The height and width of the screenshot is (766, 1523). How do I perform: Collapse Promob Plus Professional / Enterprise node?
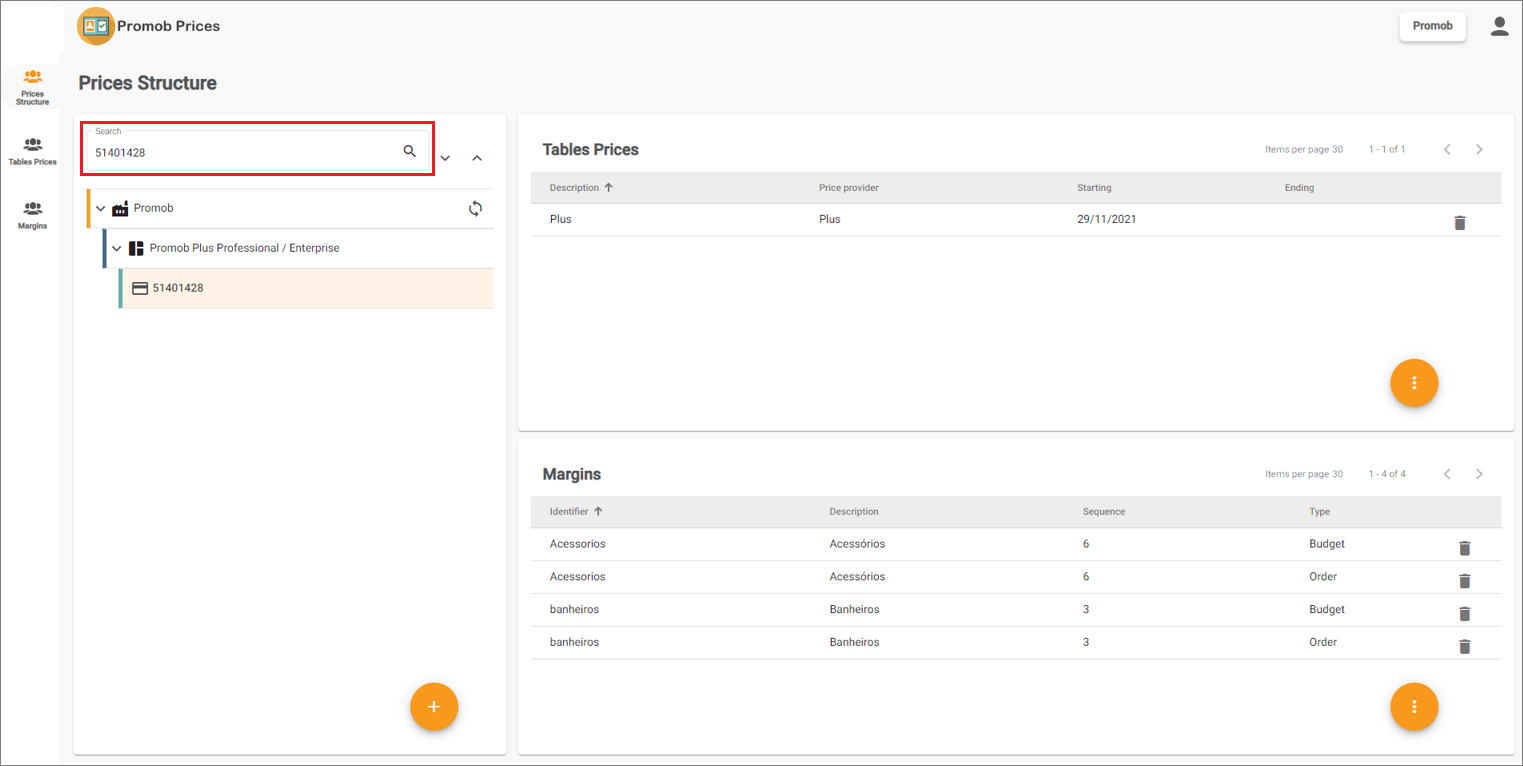pos(116,248)
